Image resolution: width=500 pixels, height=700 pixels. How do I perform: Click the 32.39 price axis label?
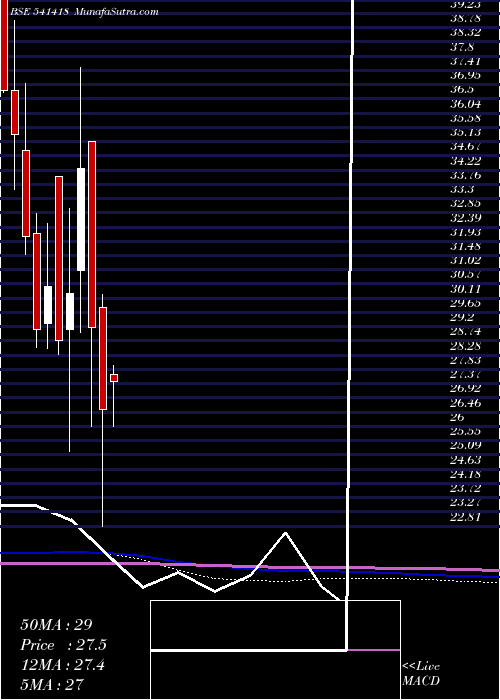click(466, 218)
